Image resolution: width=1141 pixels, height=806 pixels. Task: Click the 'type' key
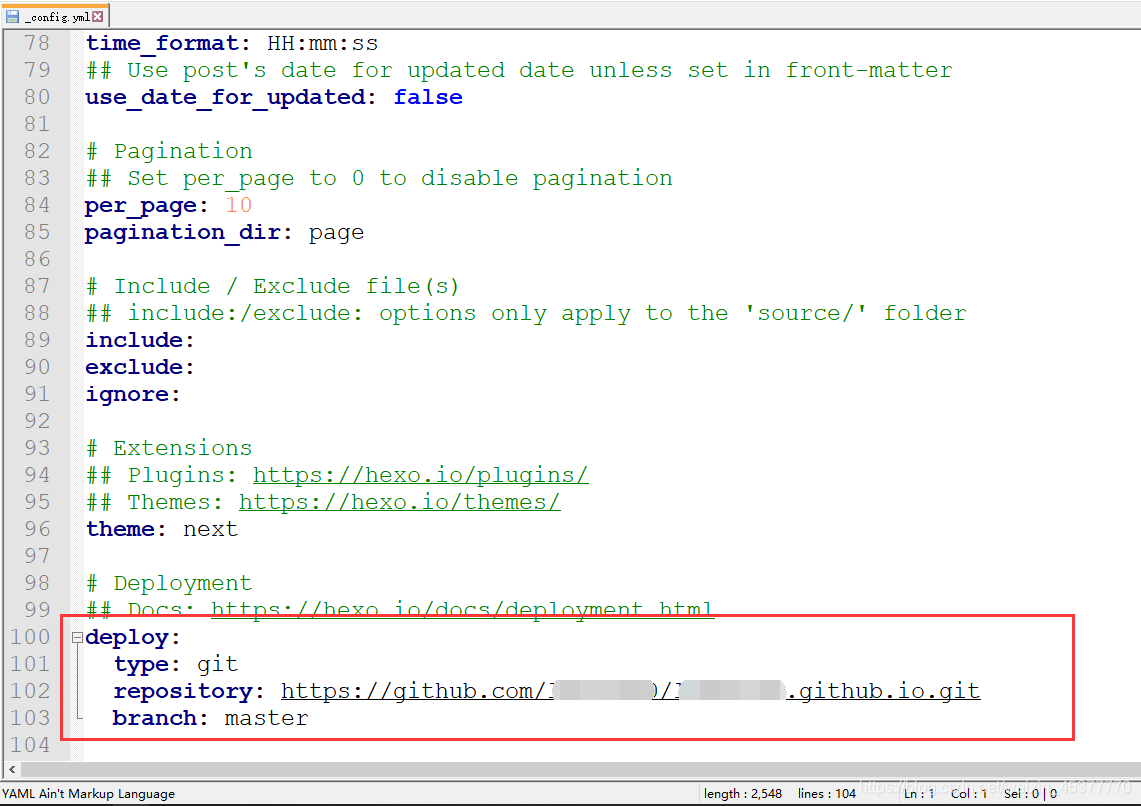click(140, 665)
